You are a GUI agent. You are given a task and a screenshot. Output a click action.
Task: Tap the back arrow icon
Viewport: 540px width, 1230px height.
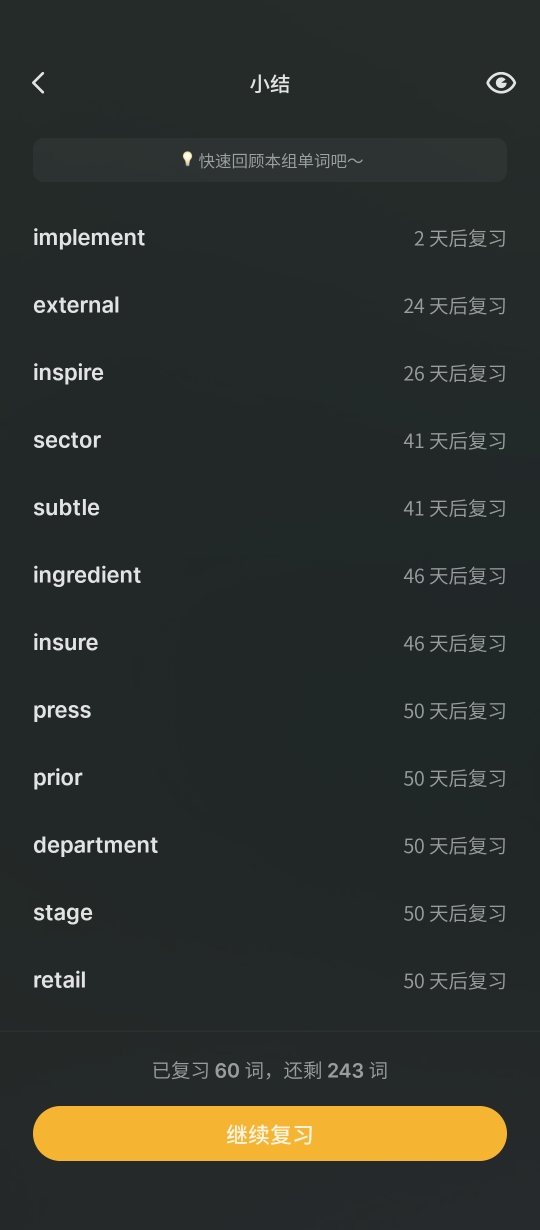[38, 83]
